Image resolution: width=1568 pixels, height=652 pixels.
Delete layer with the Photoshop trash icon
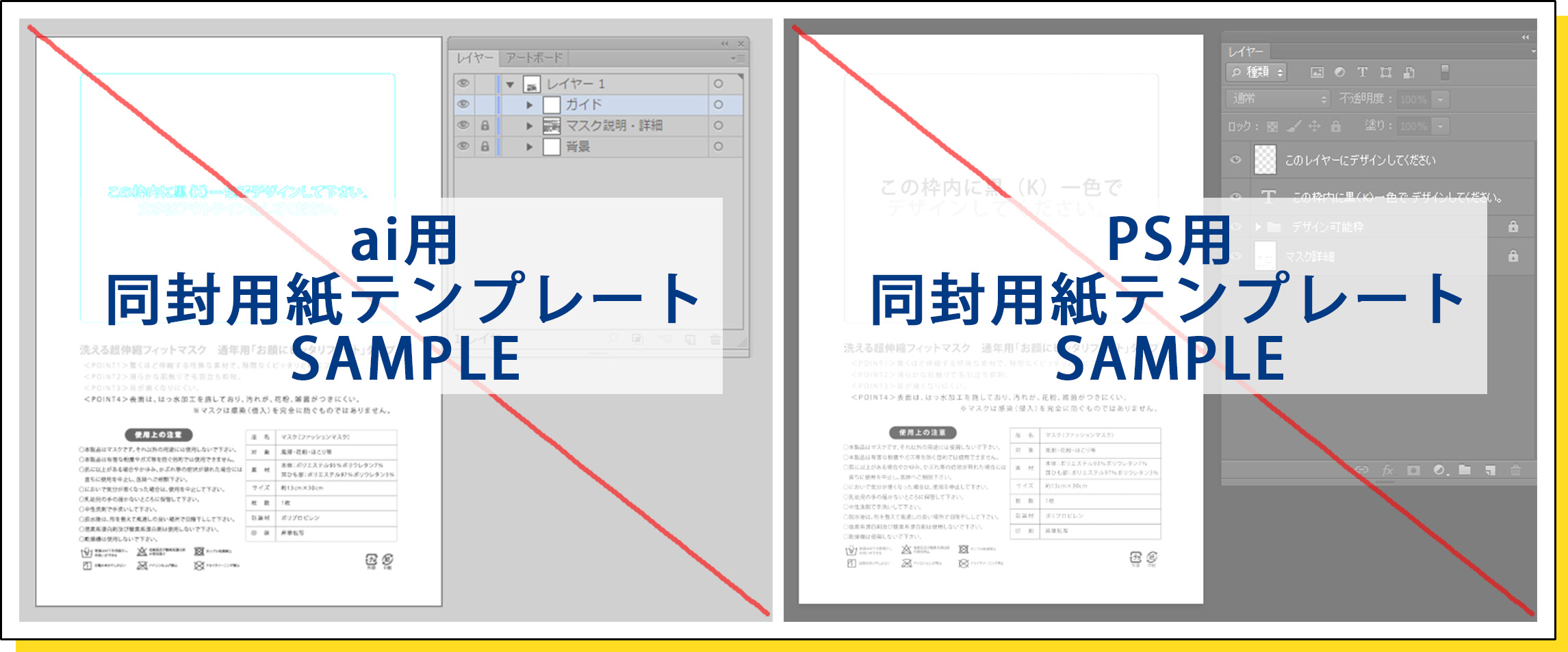1515,470
